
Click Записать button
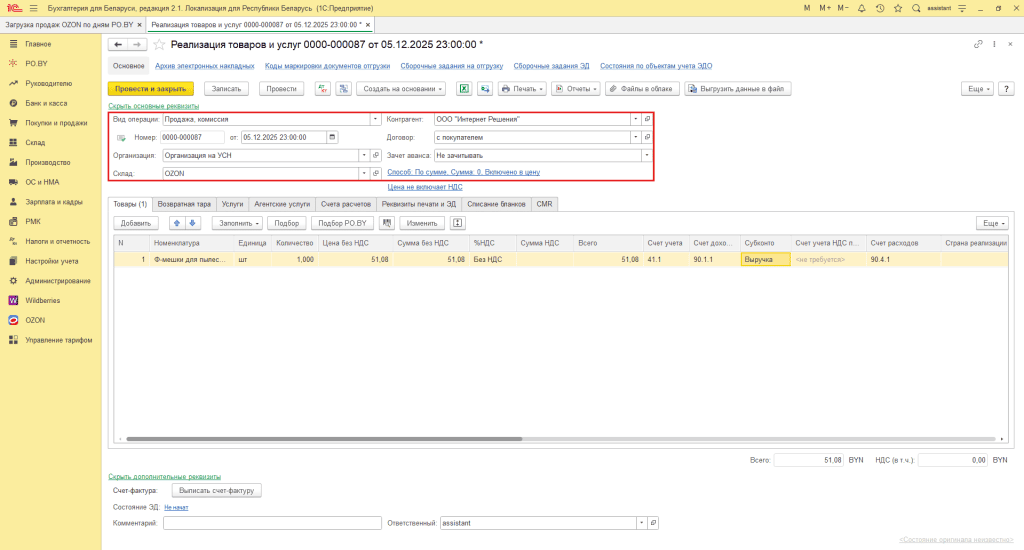[x=227, y=89]
